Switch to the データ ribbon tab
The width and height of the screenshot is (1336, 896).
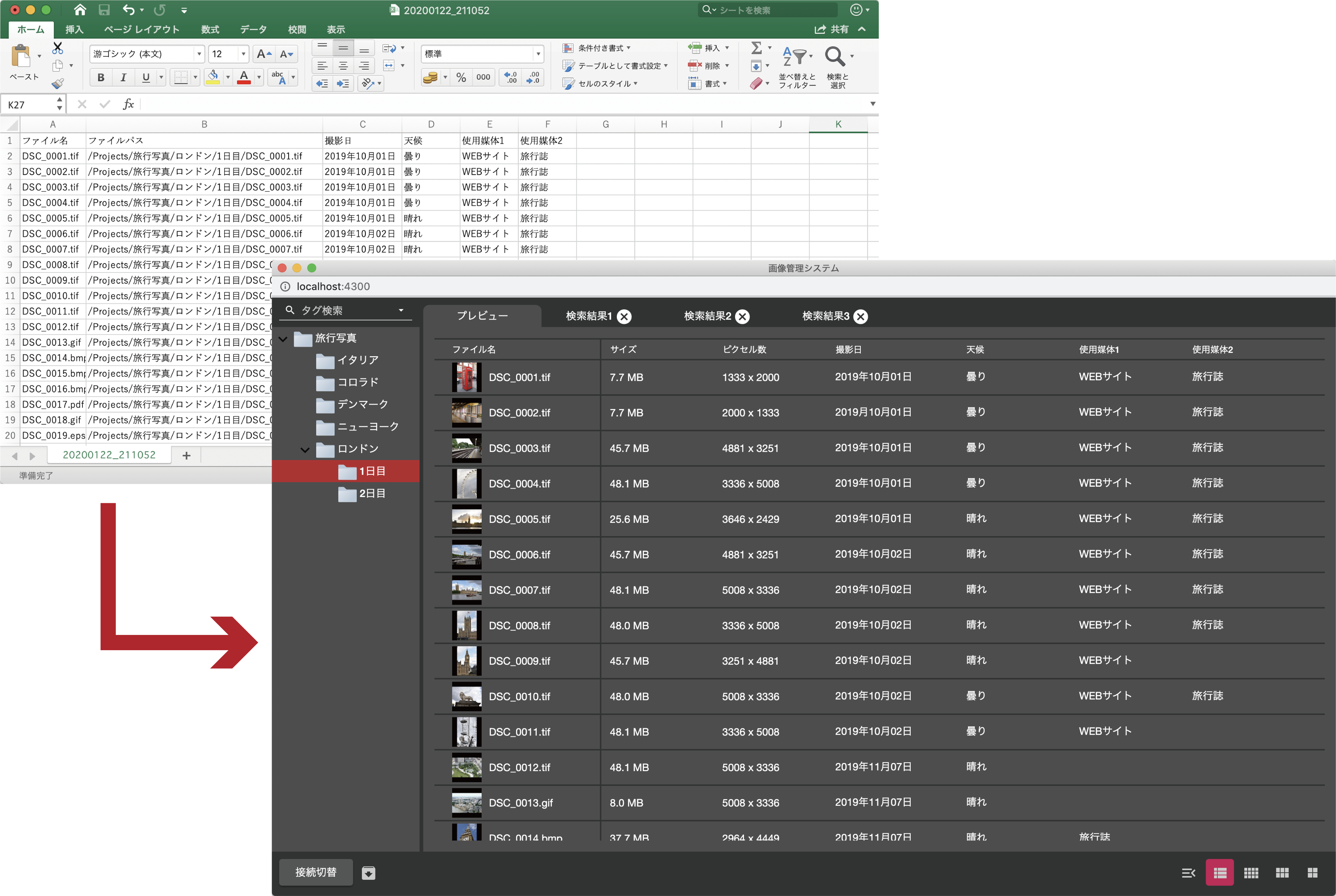[x=253, y=29]
